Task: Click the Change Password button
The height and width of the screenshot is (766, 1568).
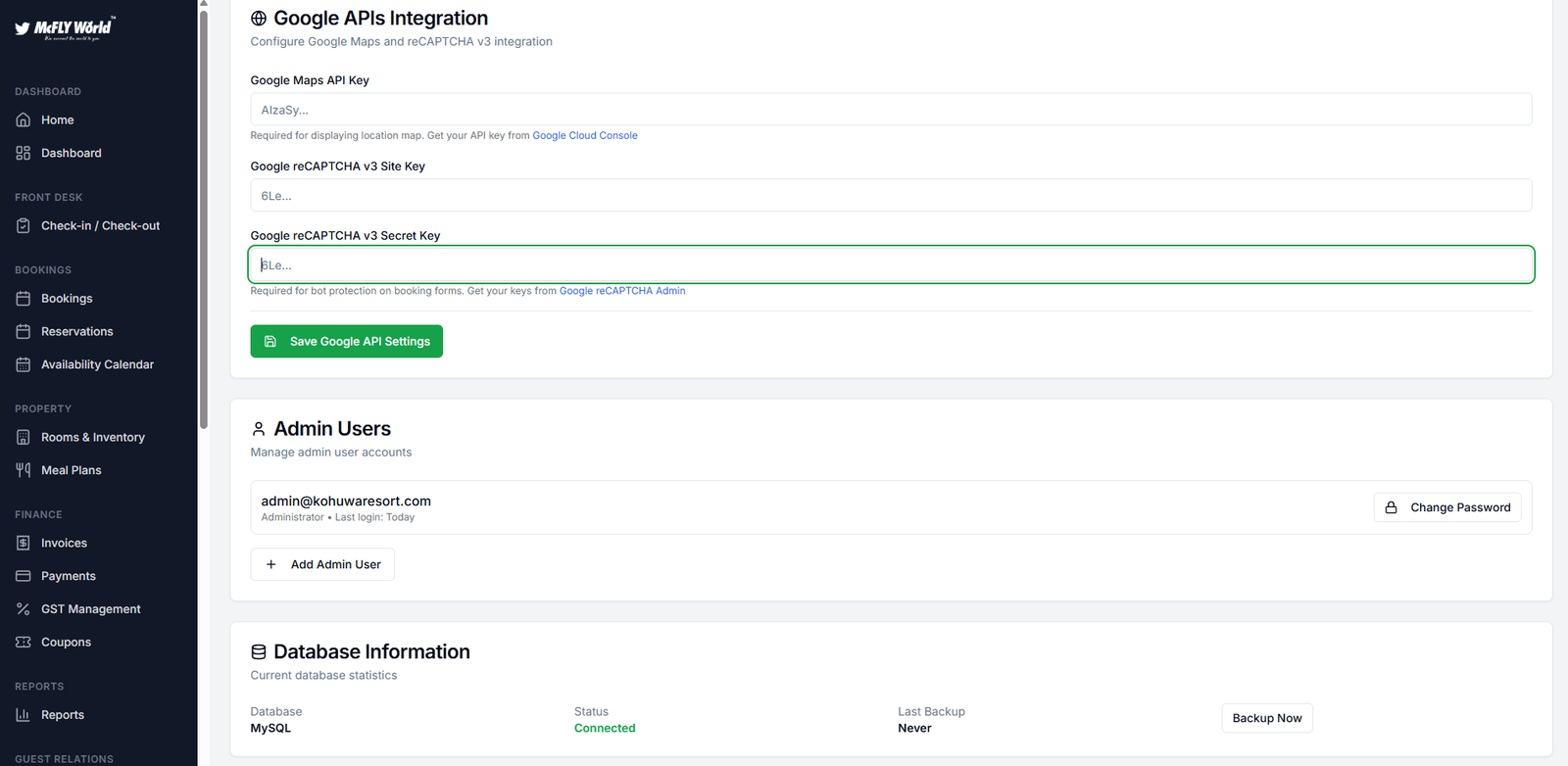Action: click(1447, 507)
